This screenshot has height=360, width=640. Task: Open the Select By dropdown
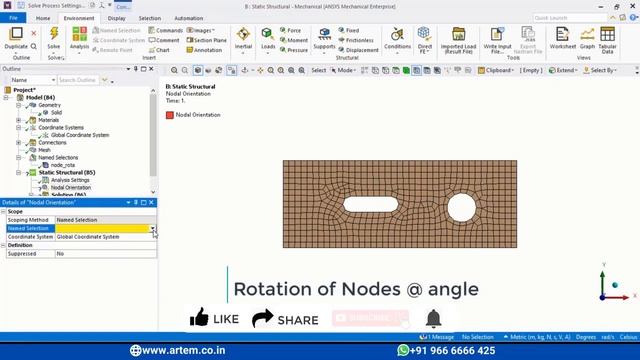pyautogui.click(x=599, y=70)
